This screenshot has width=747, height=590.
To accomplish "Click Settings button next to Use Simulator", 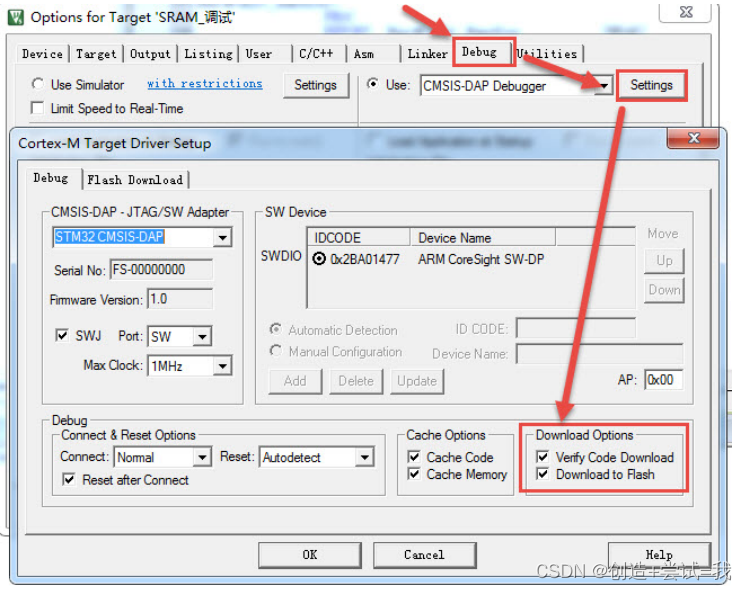I will [x=315, y=85].
